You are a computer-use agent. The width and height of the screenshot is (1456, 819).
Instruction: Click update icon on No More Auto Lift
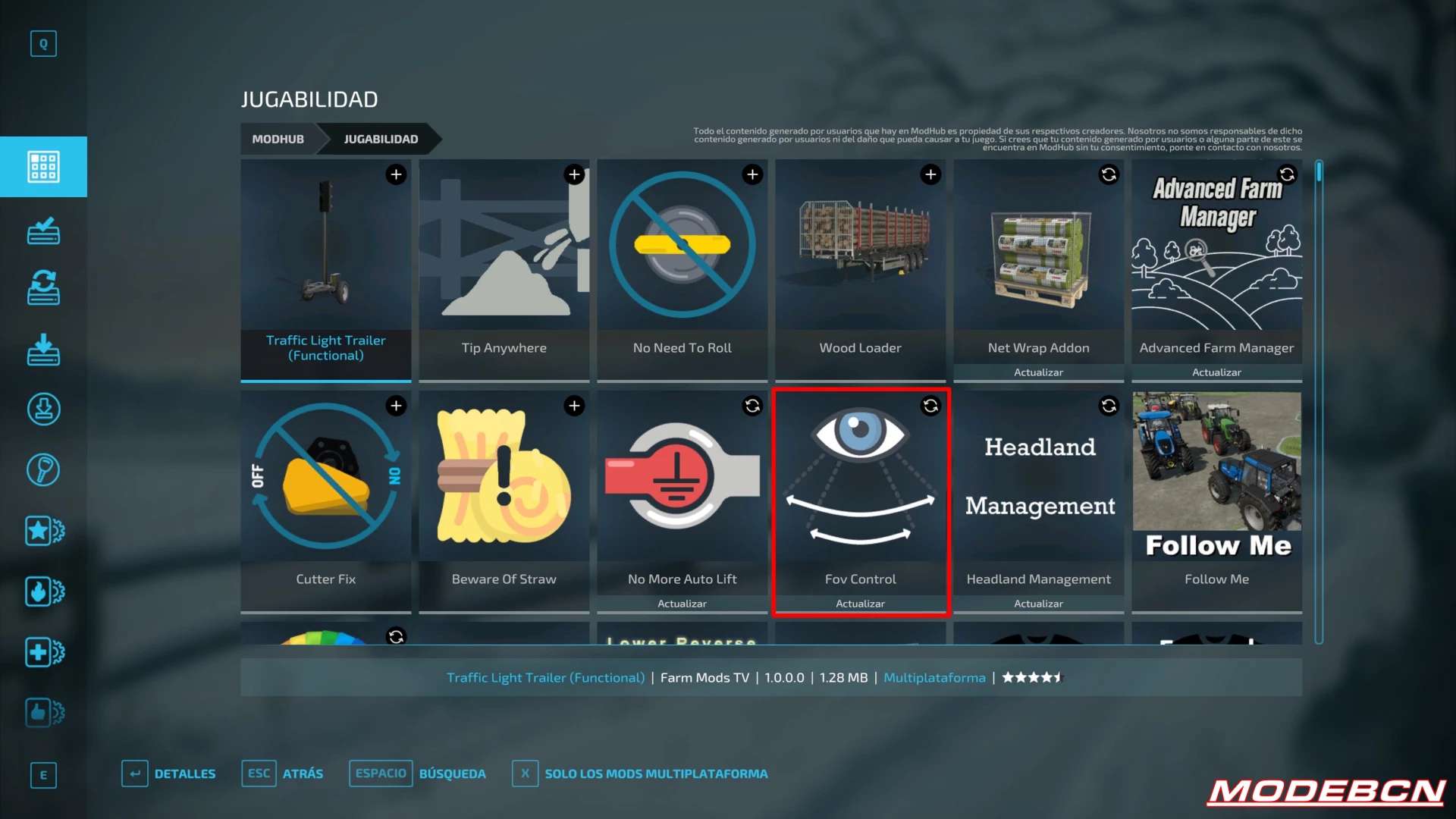[752, 406]
